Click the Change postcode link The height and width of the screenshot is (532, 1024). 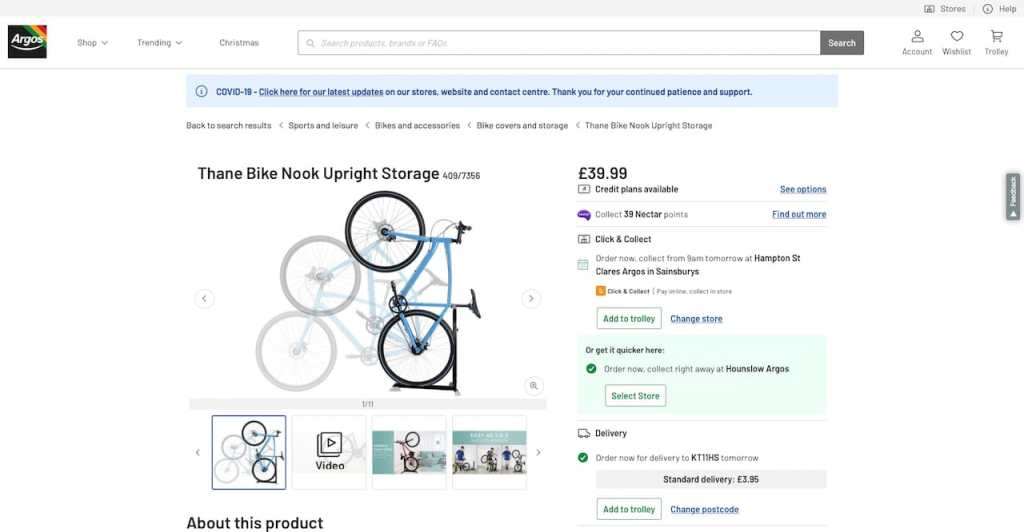pyautogui.click(x=704, y=509)
